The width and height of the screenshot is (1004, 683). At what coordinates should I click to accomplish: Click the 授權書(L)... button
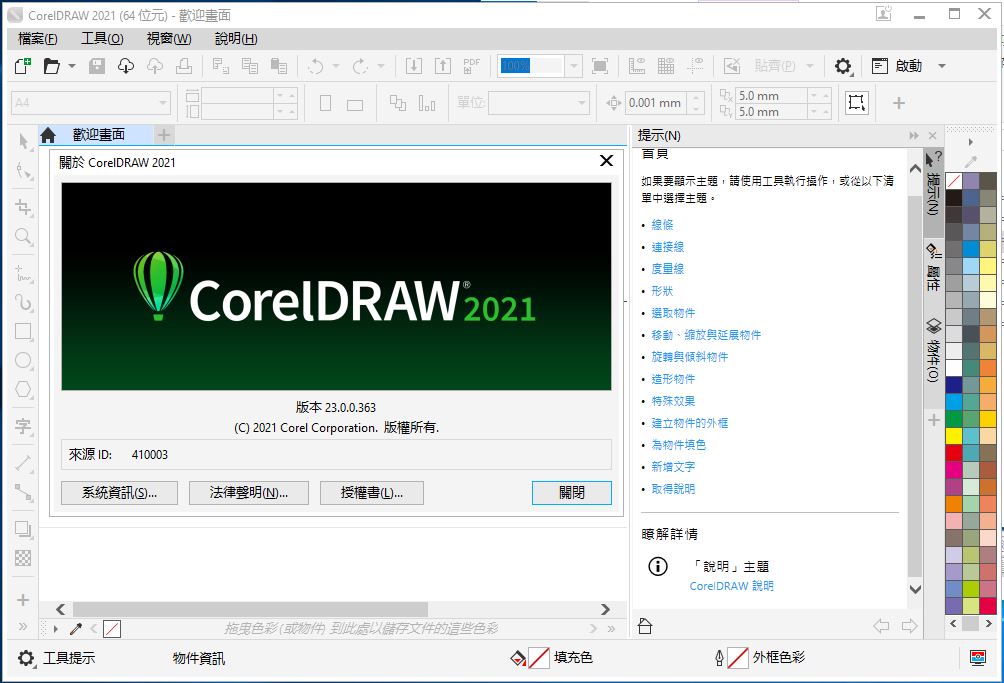pyautogui.click(x=371, y=493)
